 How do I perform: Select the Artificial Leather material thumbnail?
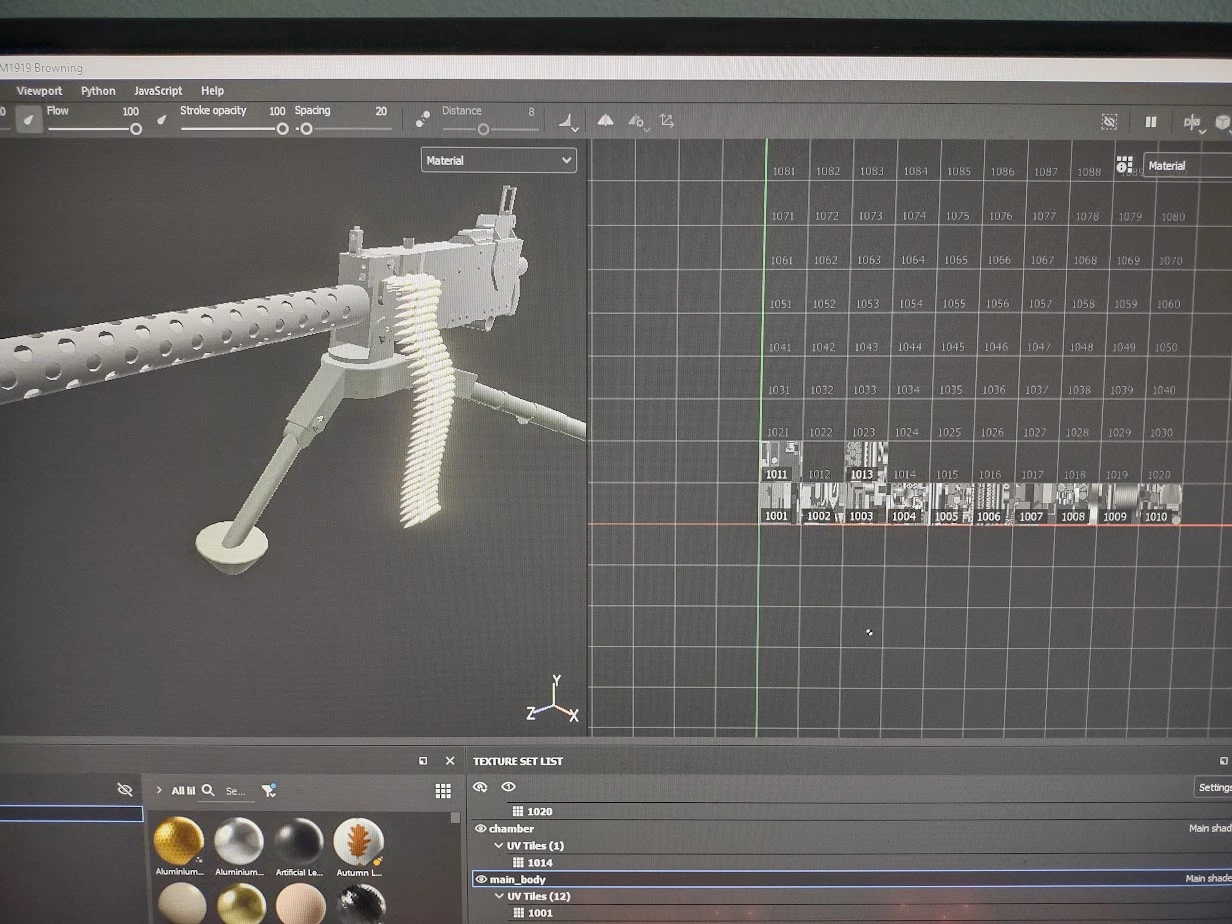tap(299, 842)
